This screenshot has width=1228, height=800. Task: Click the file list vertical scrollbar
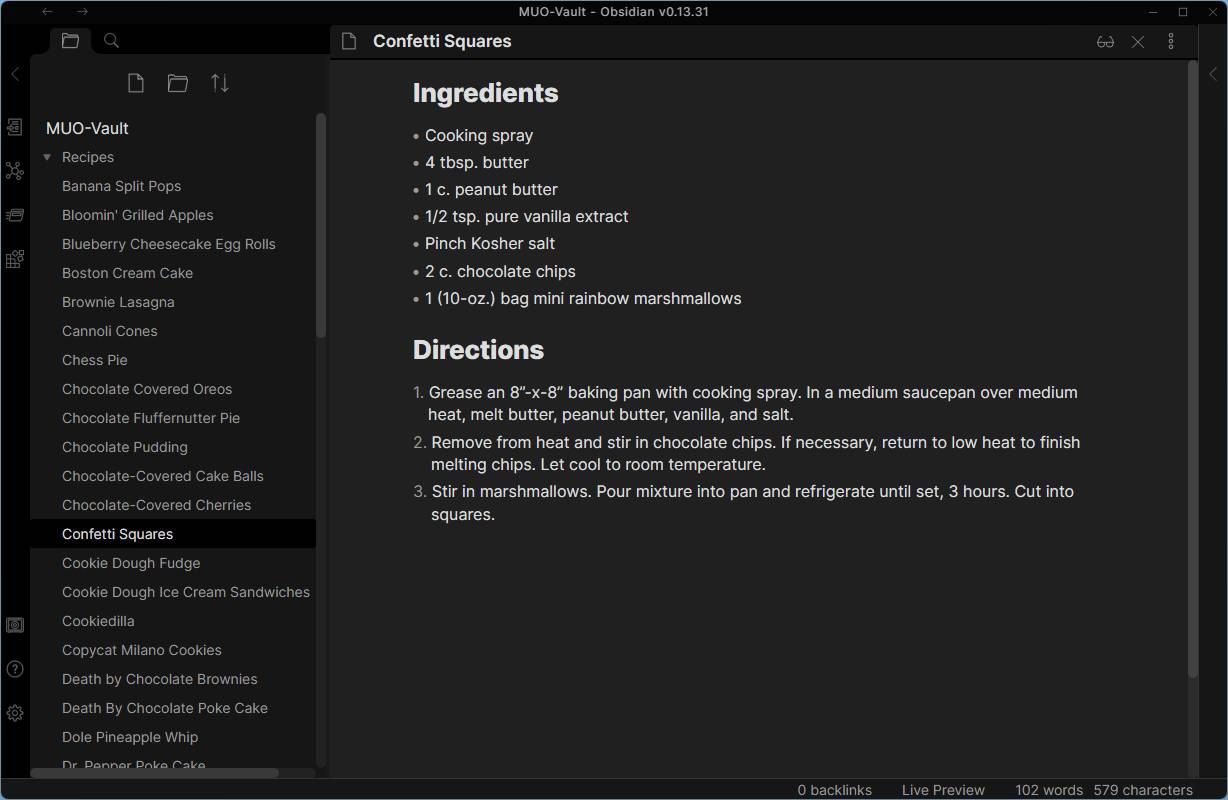point(321,225)
